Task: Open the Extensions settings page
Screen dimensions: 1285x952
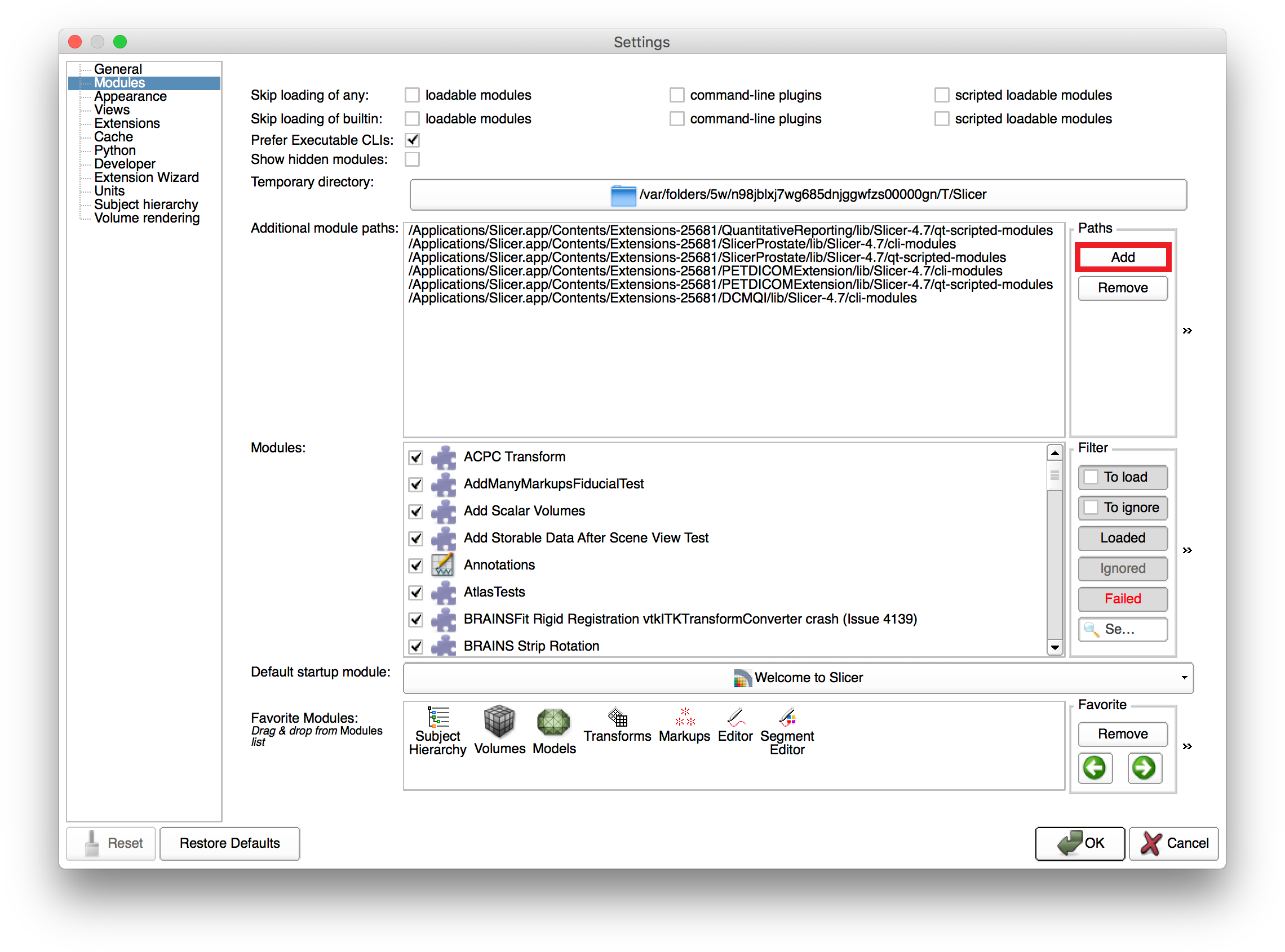Action: [x=127, y=123]
